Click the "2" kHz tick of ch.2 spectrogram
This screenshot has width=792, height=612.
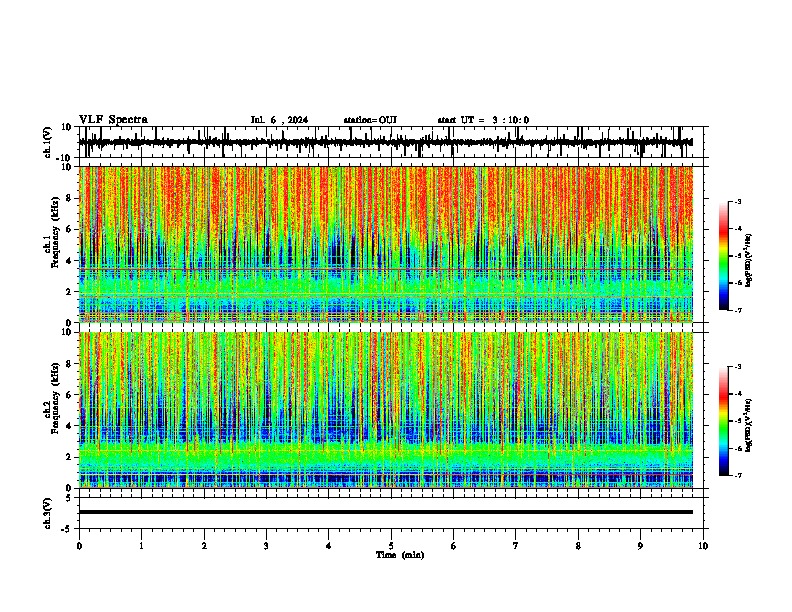point(70,457)
